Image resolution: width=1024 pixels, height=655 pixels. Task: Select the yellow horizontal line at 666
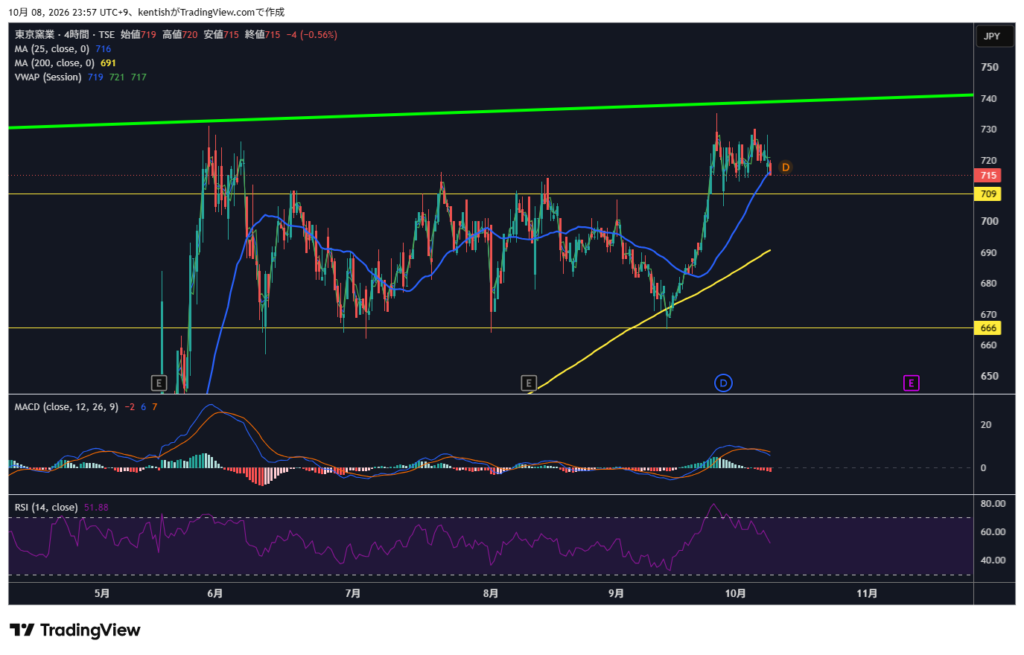(490, 328)
